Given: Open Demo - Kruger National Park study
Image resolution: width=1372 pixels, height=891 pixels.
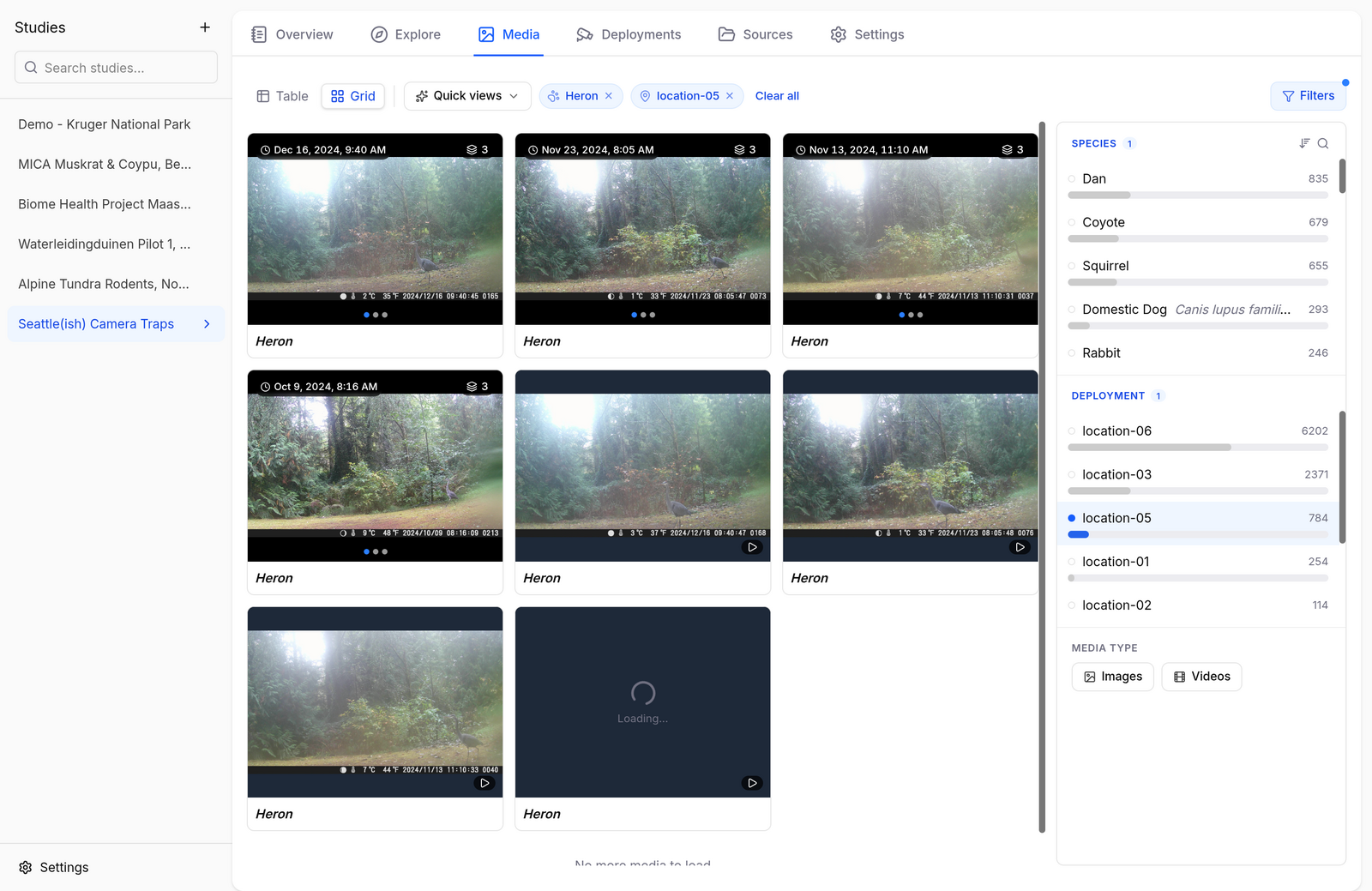Looking at the screenshot, I should pos(116,124).
